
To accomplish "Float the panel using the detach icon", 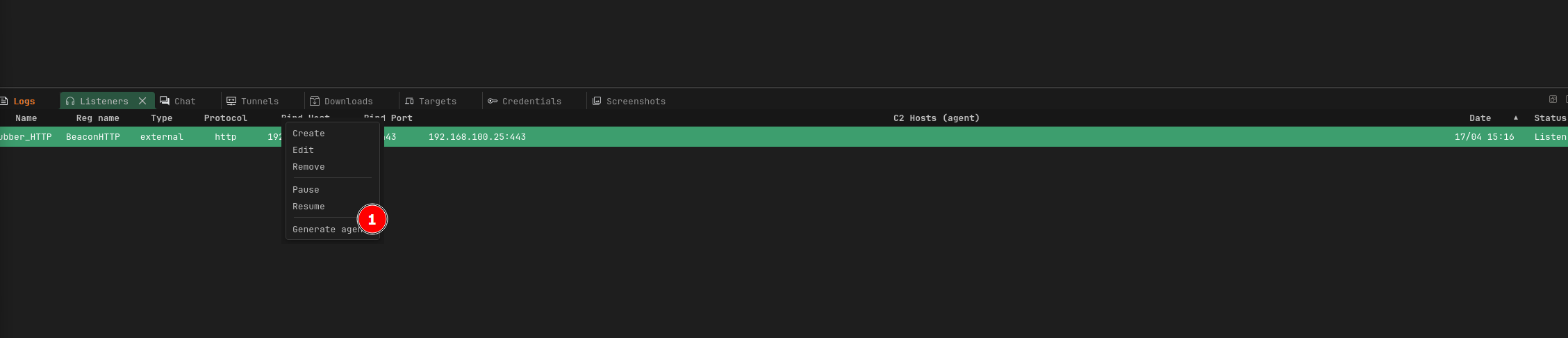I will pos(1553,99).
